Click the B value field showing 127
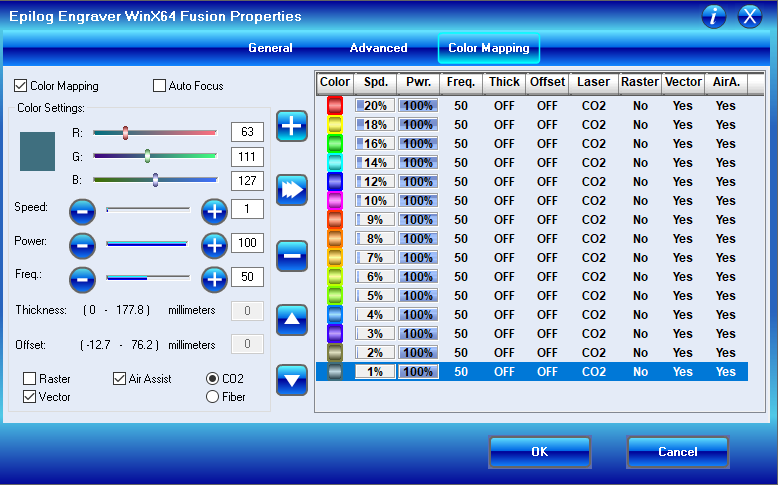This screenshot has width=778, height=485. [x=247, y=181]
